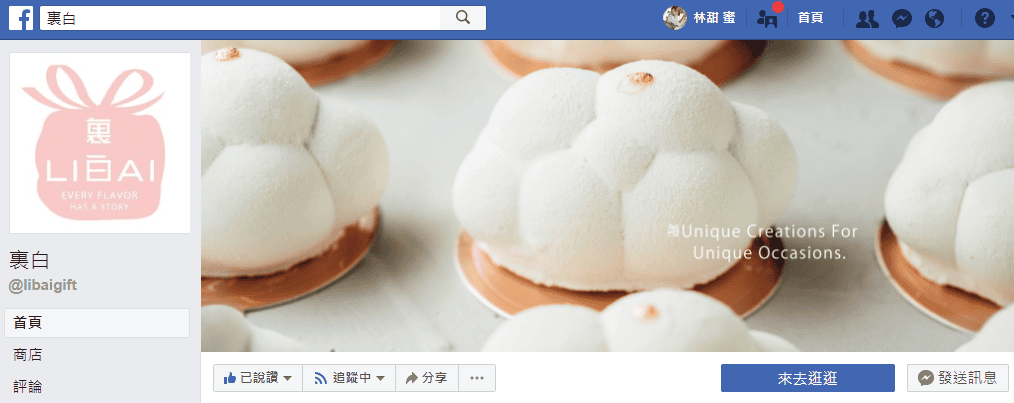Toggle the 追蹤中 following button

pyautogui.click(x=349, y=378)
